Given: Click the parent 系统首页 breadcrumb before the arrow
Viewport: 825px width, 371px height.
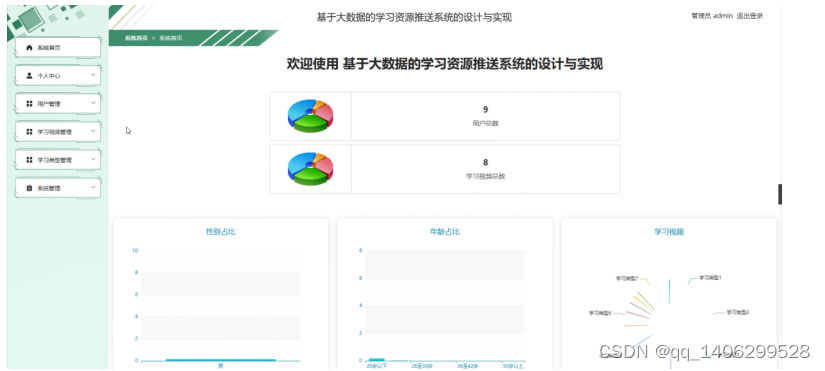Looking at the screenshot, I should tap(136, 38).
